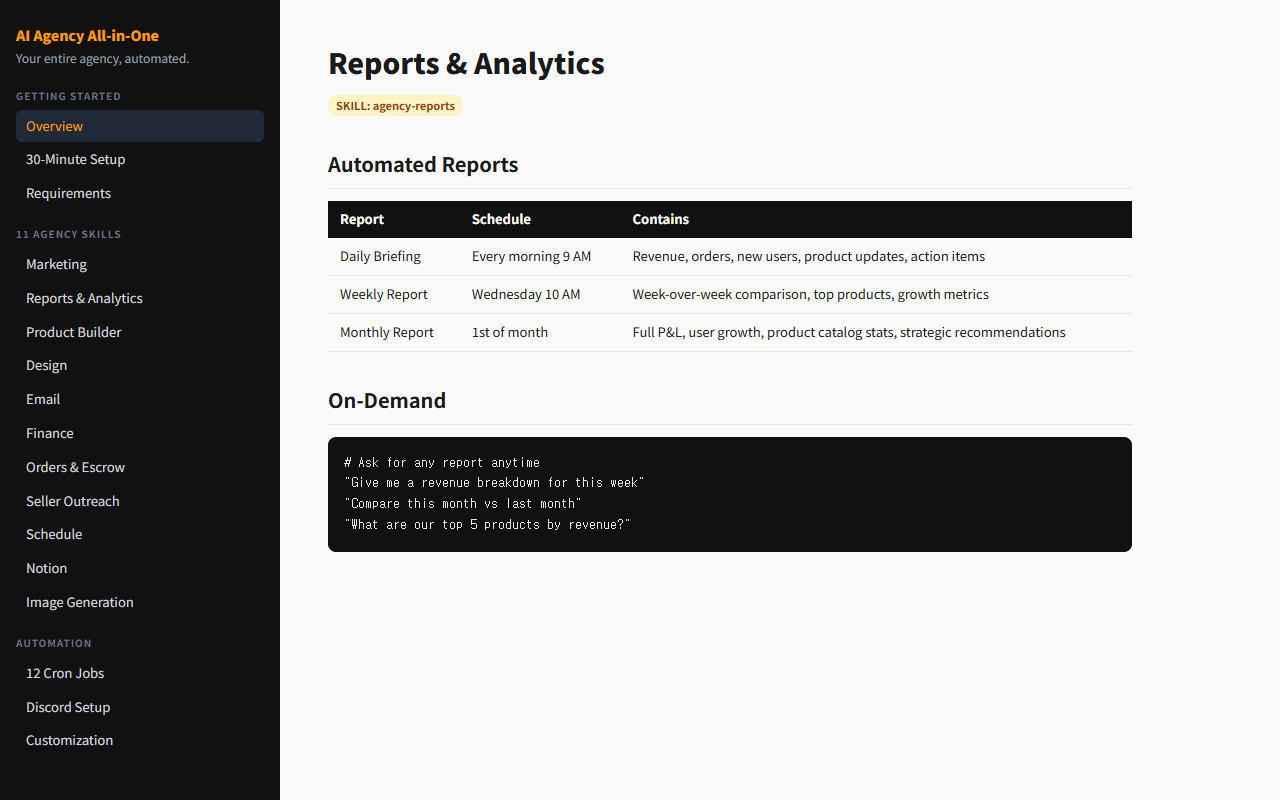Open the Schedule skill page
Viewport: 1280px width, 800px height.
coord(54,534)
